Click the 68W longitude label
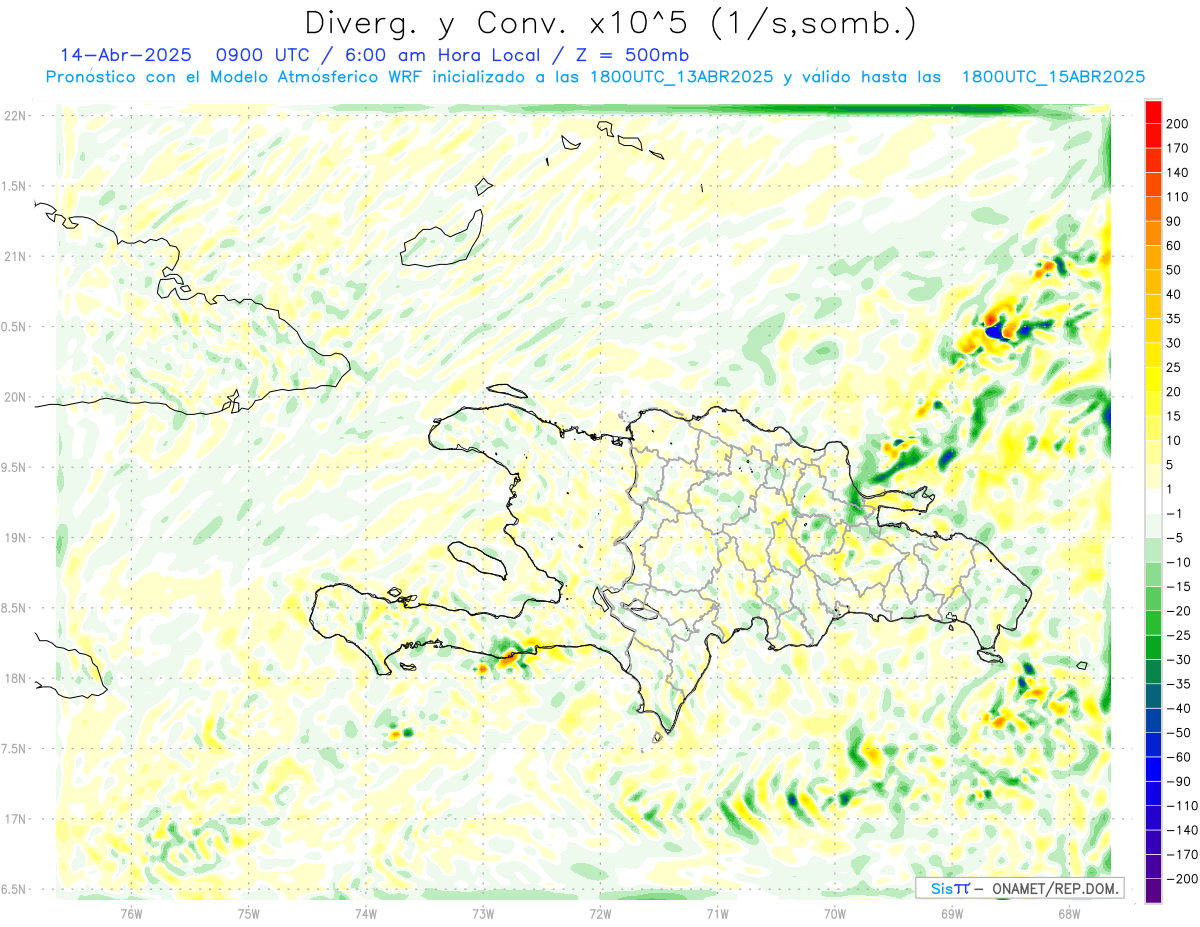Image resolution: width=1200 pixels, height=927 pixels. 1069,913
